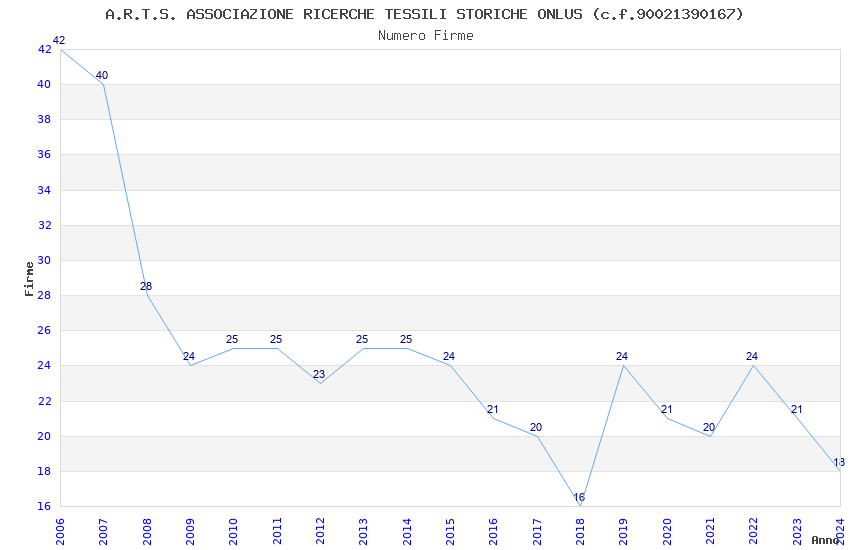Screen dimensions: 850x550
Task: Select the 2022 peak labeled 24
Action: (753, 365)
